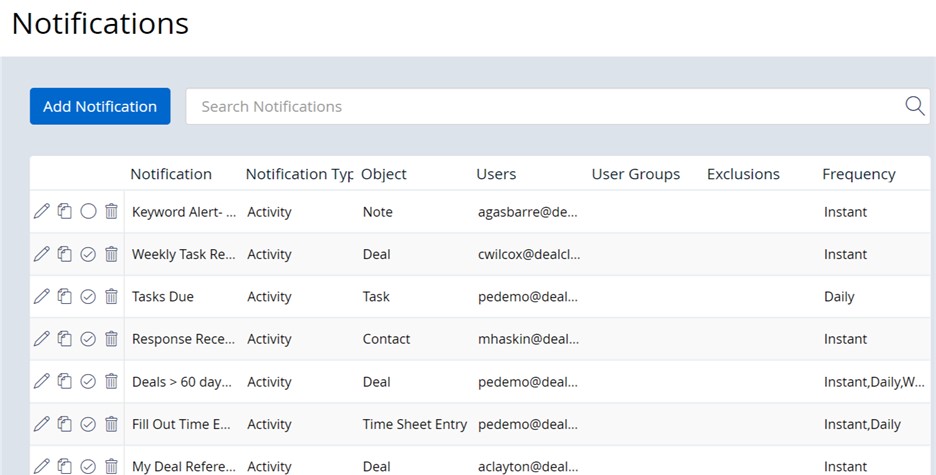Click the search magnifier icon
Viewport: 936px width, 475px height.
pyautogui.click(x=915, y=106)
